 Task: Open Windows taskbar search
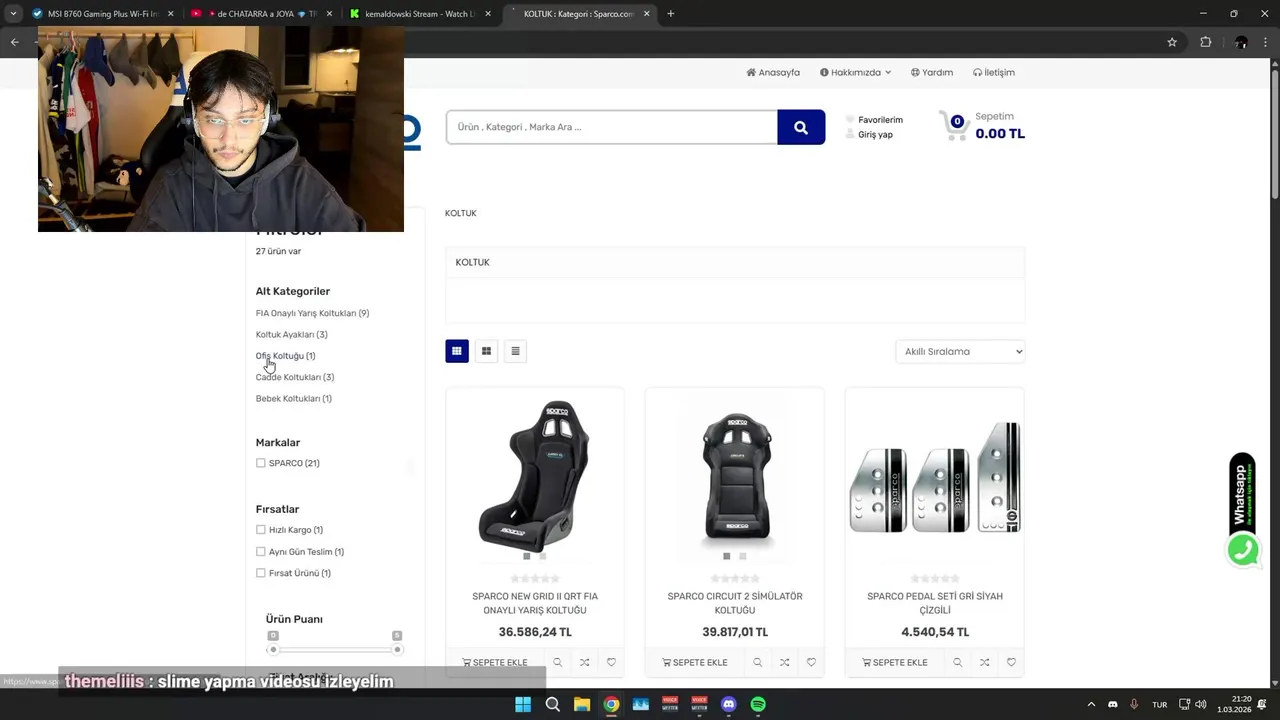point(552,704)
